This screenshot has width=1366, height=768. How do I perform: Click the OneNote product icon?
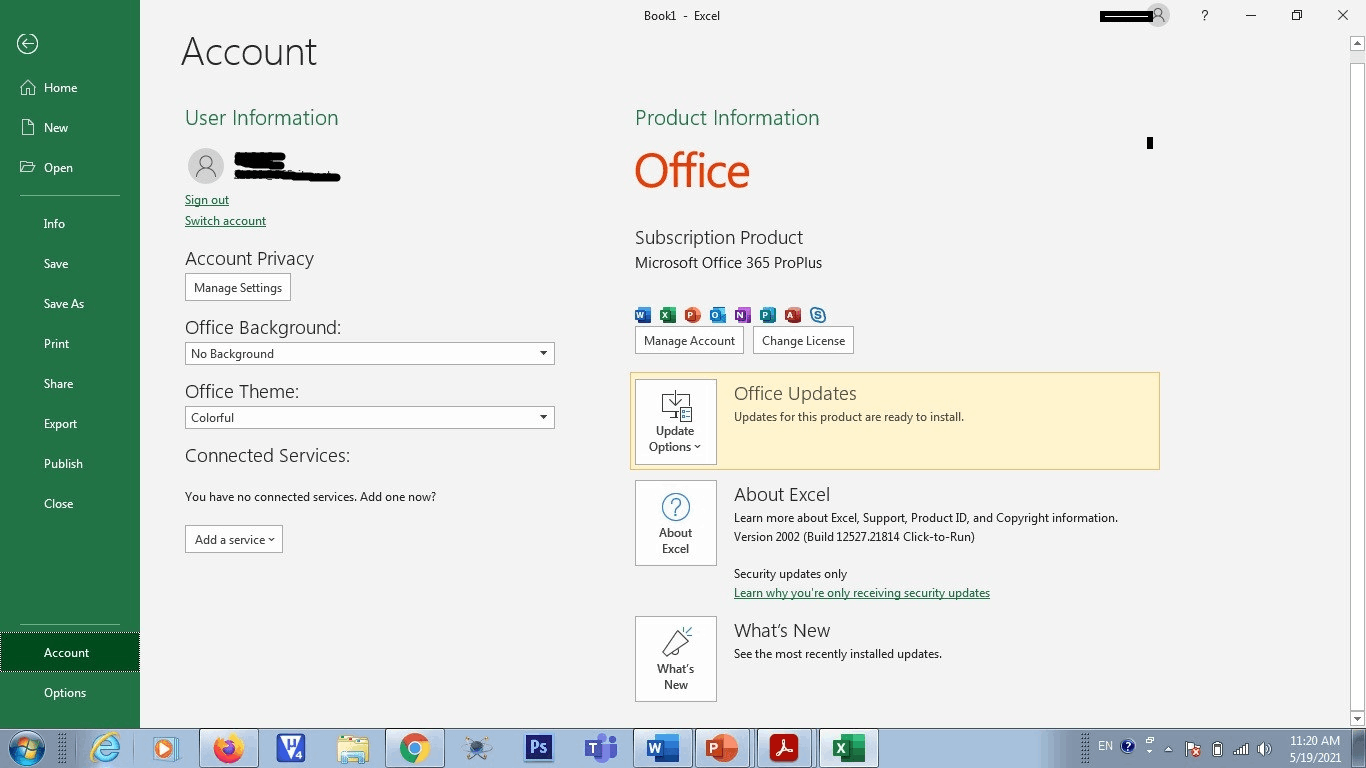(x=743, y=315)
